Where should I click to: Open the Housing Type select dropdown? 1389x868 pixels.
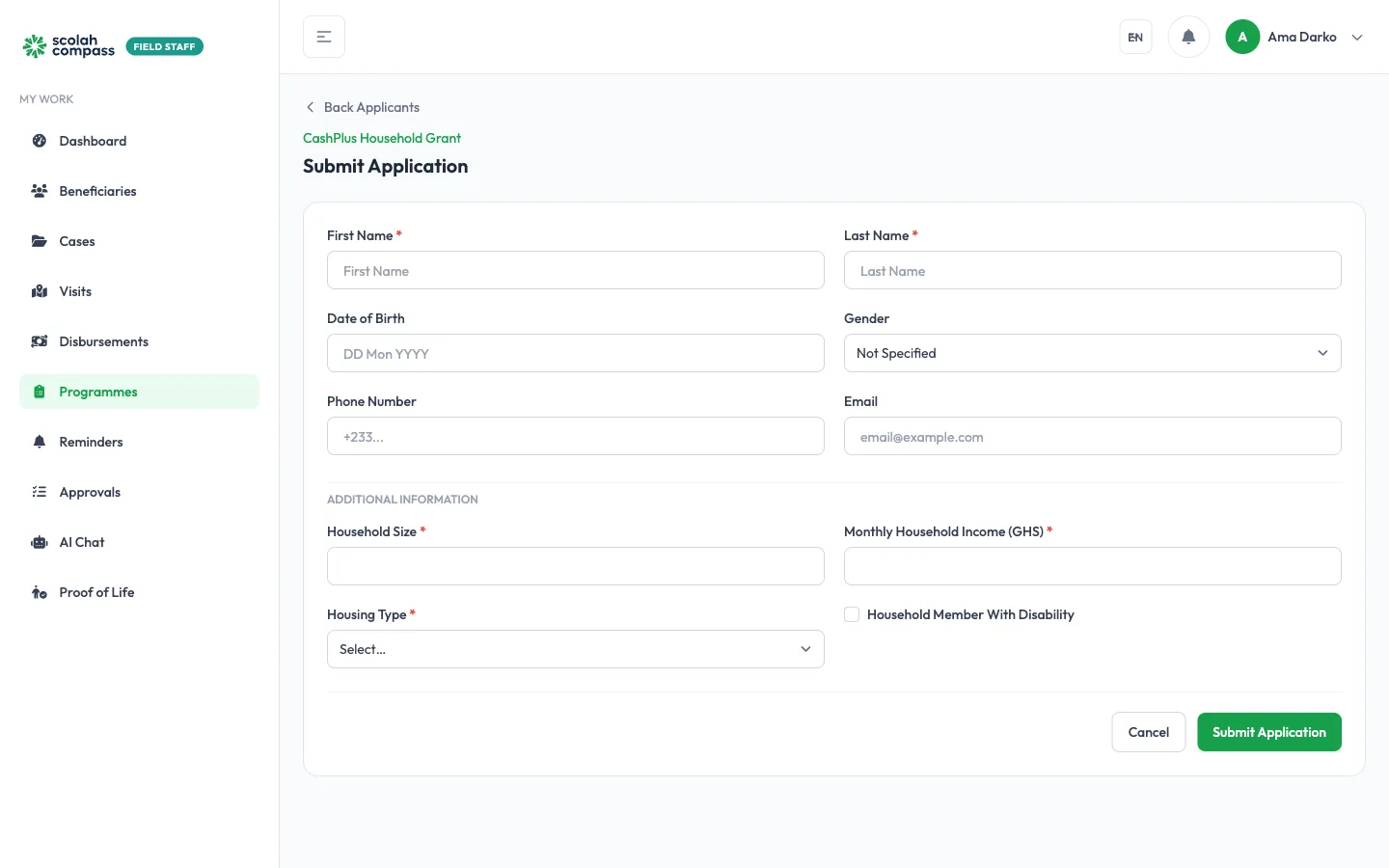[575, 649]
